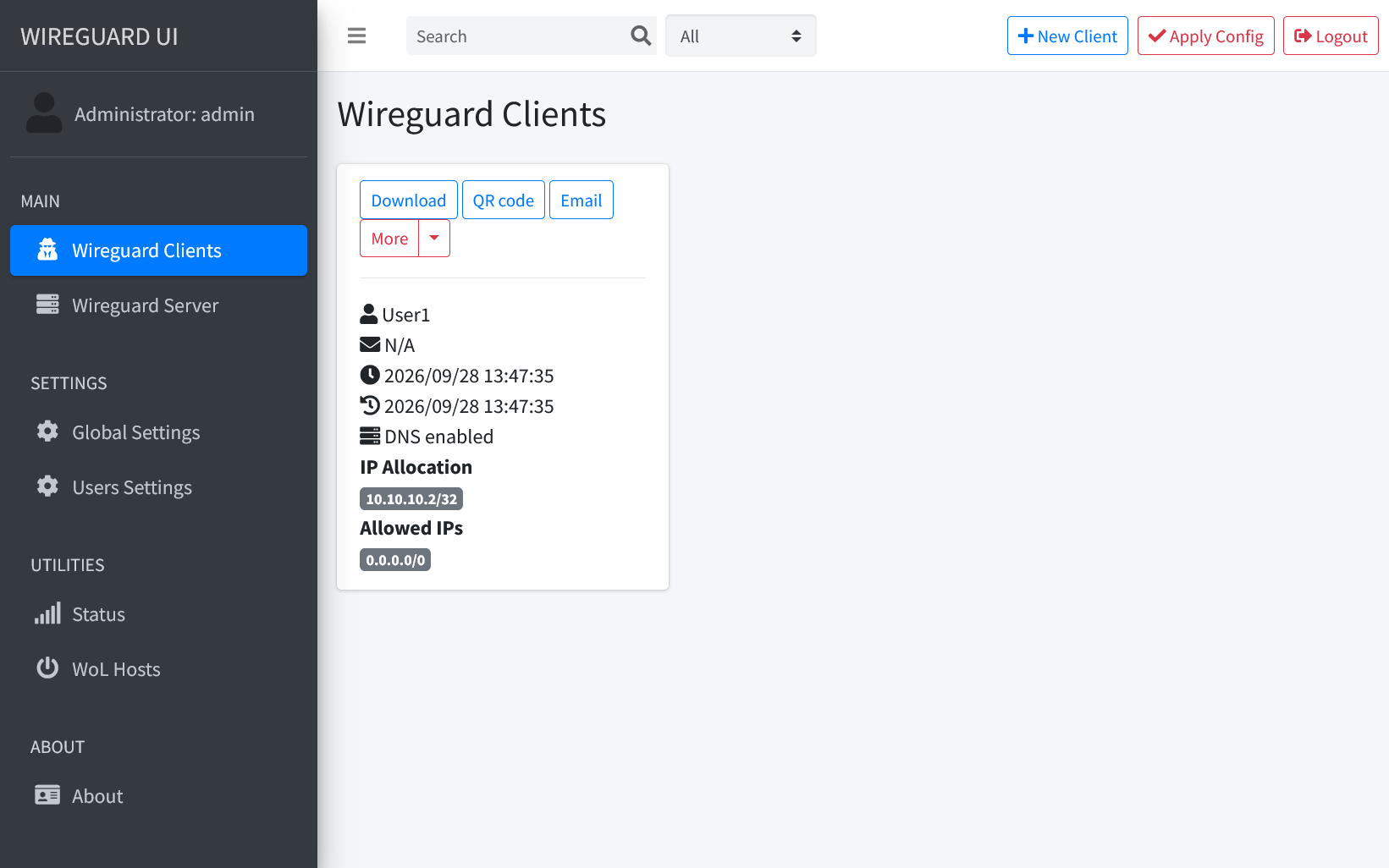
Task: Open Wireguard Clients menu item
Action: point(158,250)
